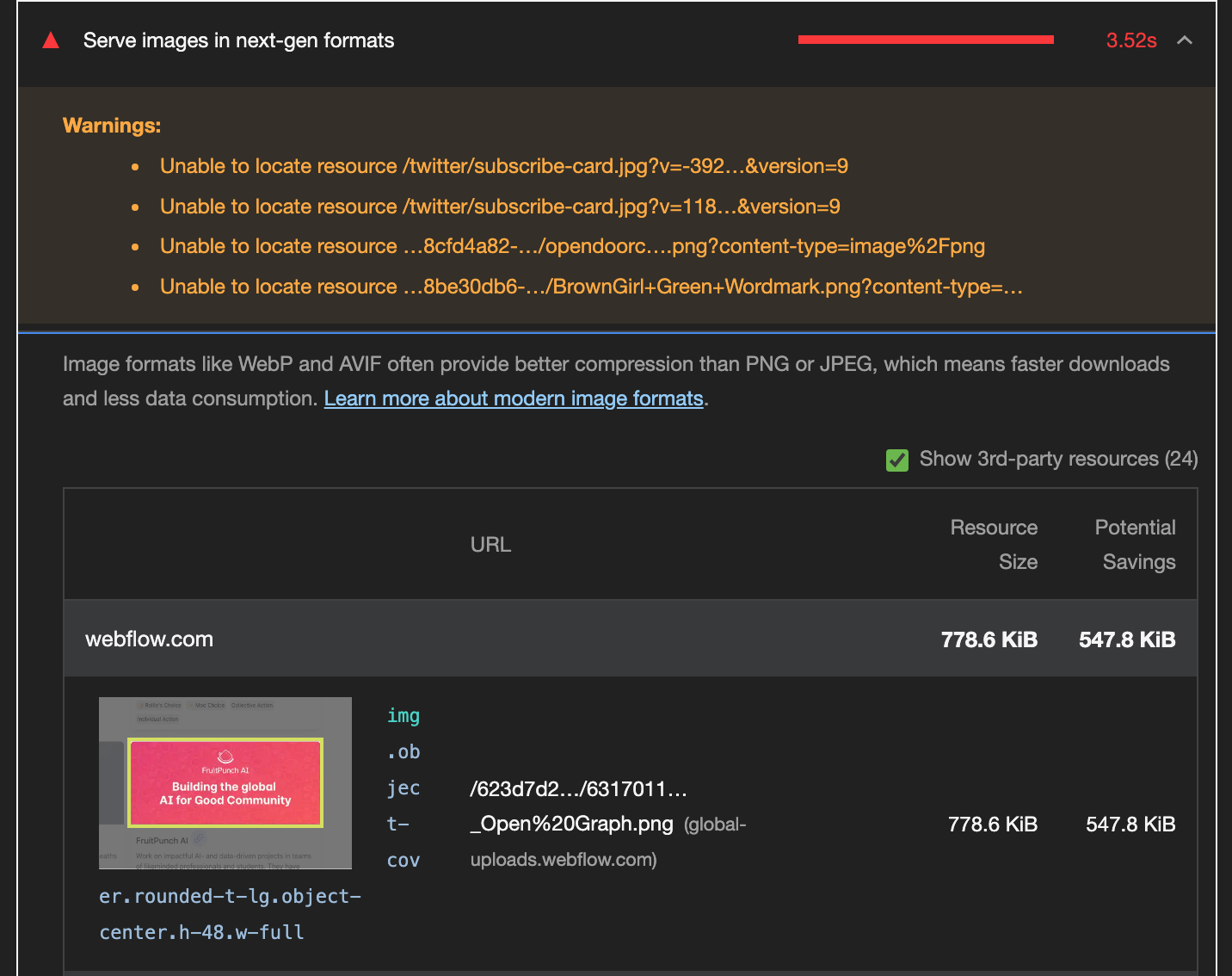Screen dimensions: 1232x976
Task: Click the red savings impact bar
Action: pyautogui.click(x=925, y=39)
